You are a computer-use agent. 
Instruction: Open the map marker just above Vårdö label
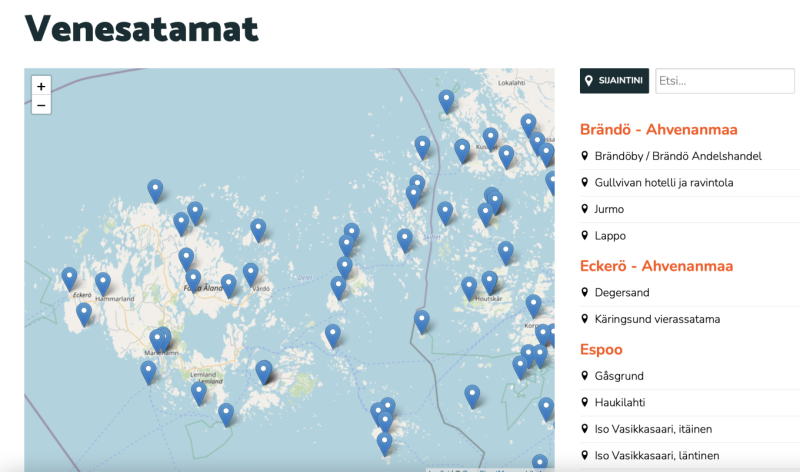pyautogui.click(x=251, y=273)
